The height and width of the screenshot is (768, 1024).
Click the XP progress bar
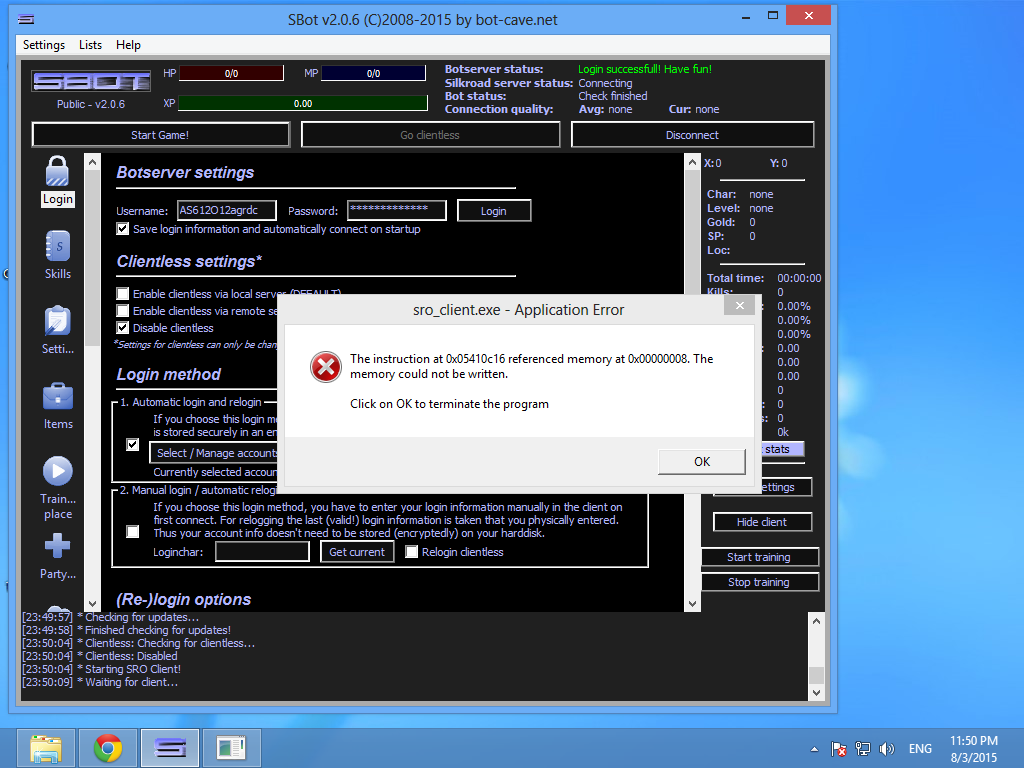(303, 103)
